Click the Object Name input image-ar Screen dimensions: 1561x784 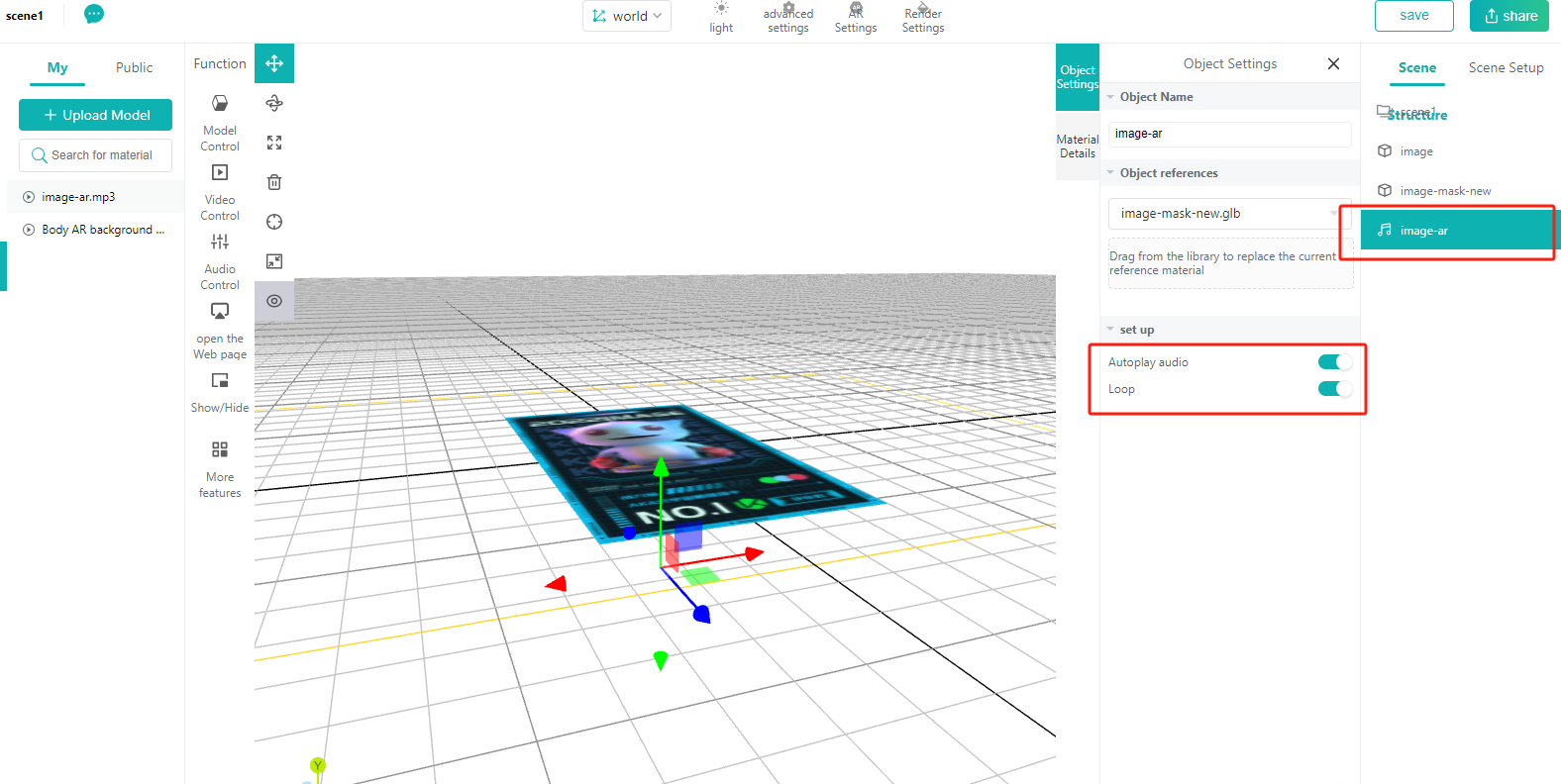tap(1229, 134)
